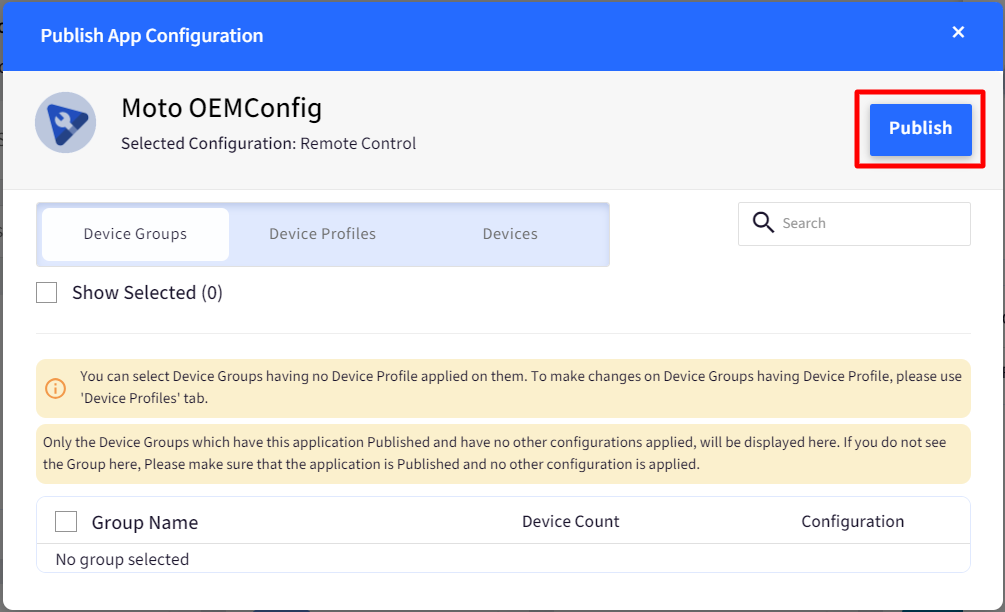The image size is (1005, 612).
Task: Click into the Search field
Action: pyautogui.click(x=854, y=224)
